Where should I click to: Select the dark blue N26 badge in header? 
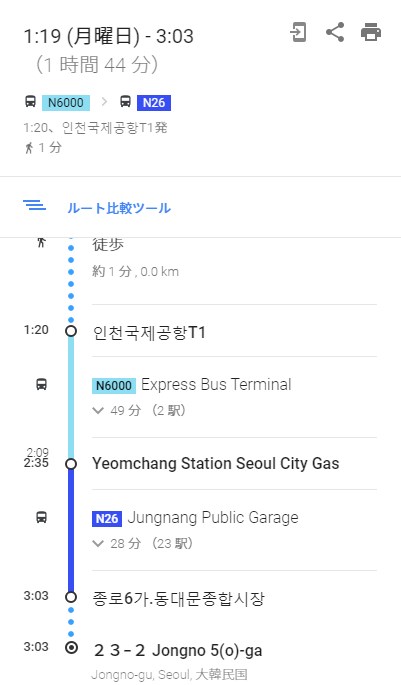click(x=154, y=103)
